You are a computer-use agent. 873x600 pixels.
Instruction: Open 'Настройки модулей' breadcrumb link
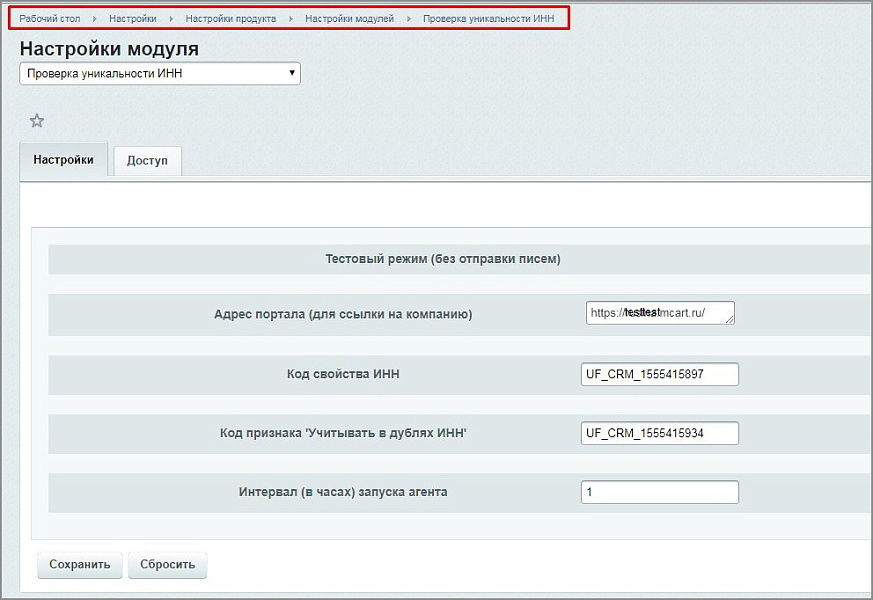click(x=350, y=19)
